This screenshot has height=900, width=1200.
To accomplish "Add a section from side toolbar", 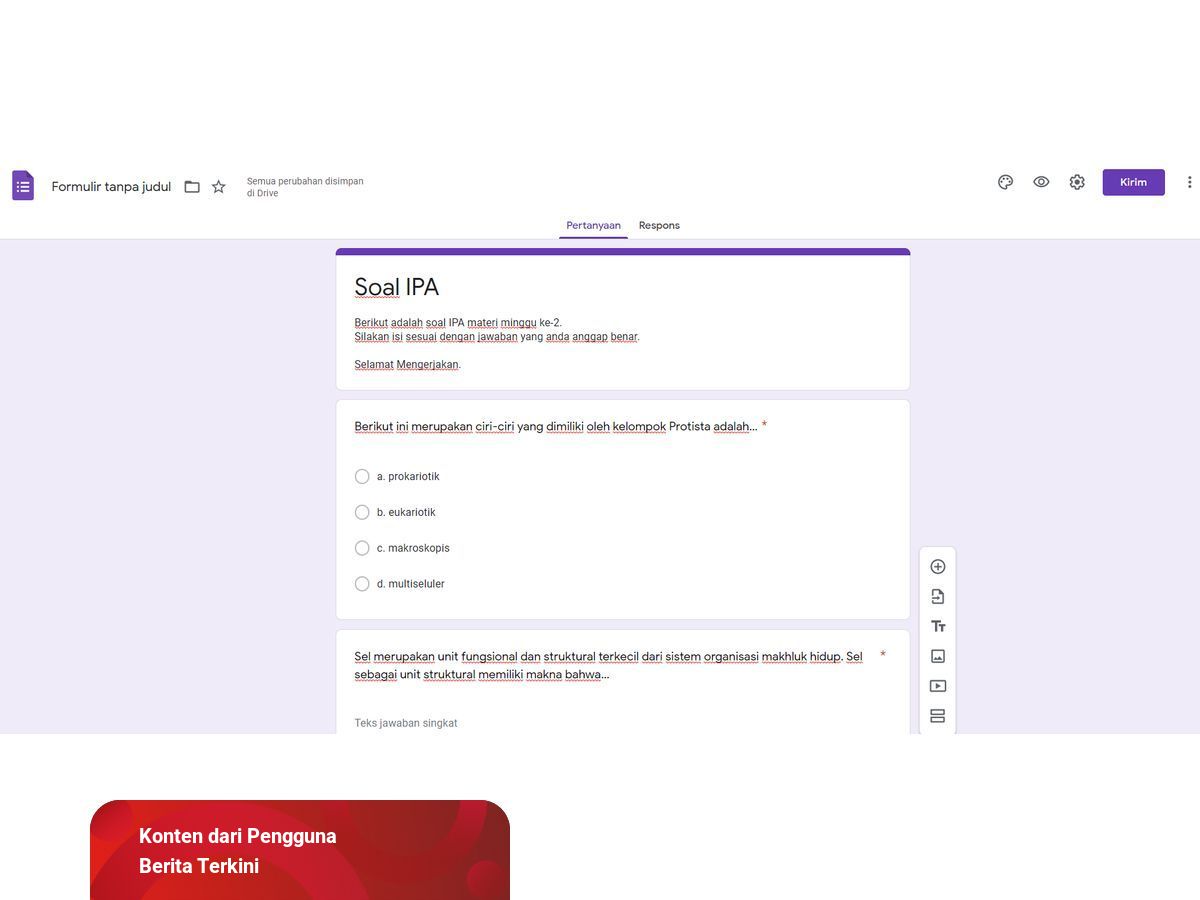I will click(937, 716).
